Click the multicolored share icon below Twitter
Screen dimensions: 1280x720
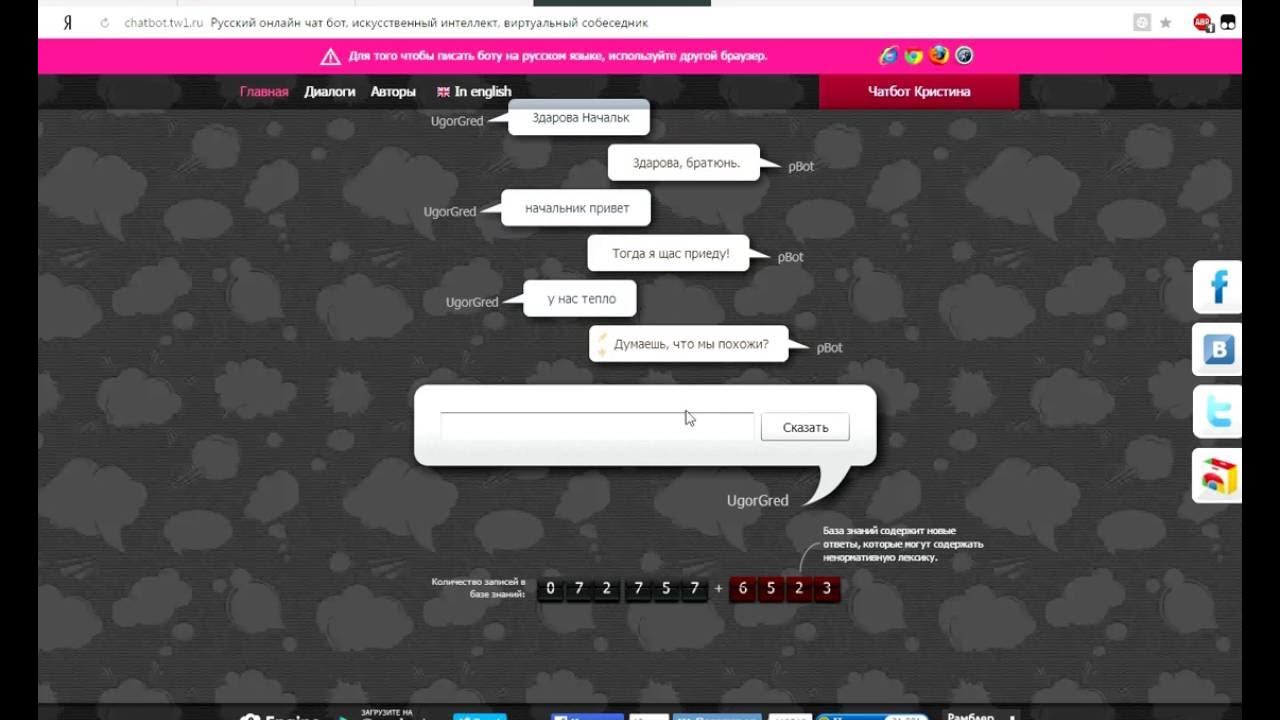pyautogui.click(x=1218, y=475)
